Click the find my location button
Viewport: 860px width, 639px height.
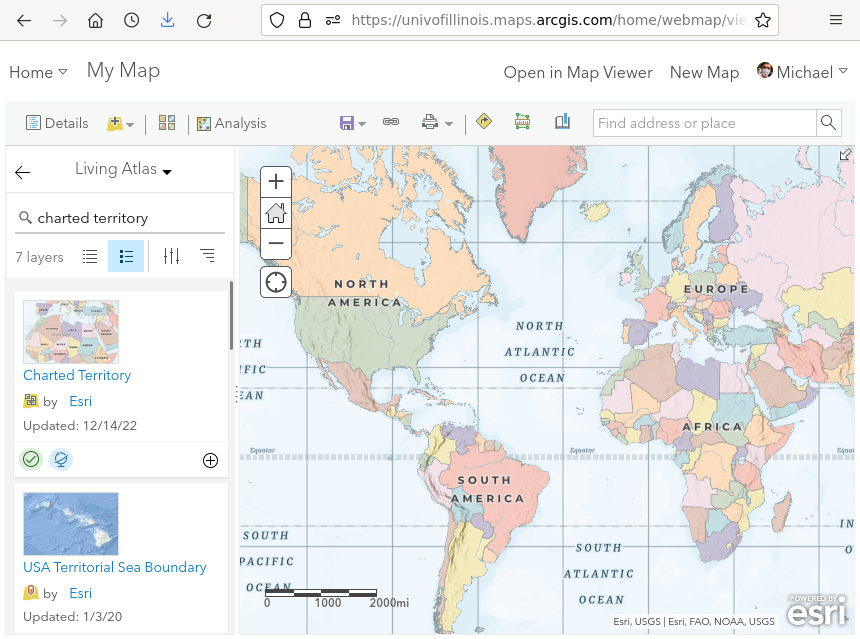[x=276, y=282]
